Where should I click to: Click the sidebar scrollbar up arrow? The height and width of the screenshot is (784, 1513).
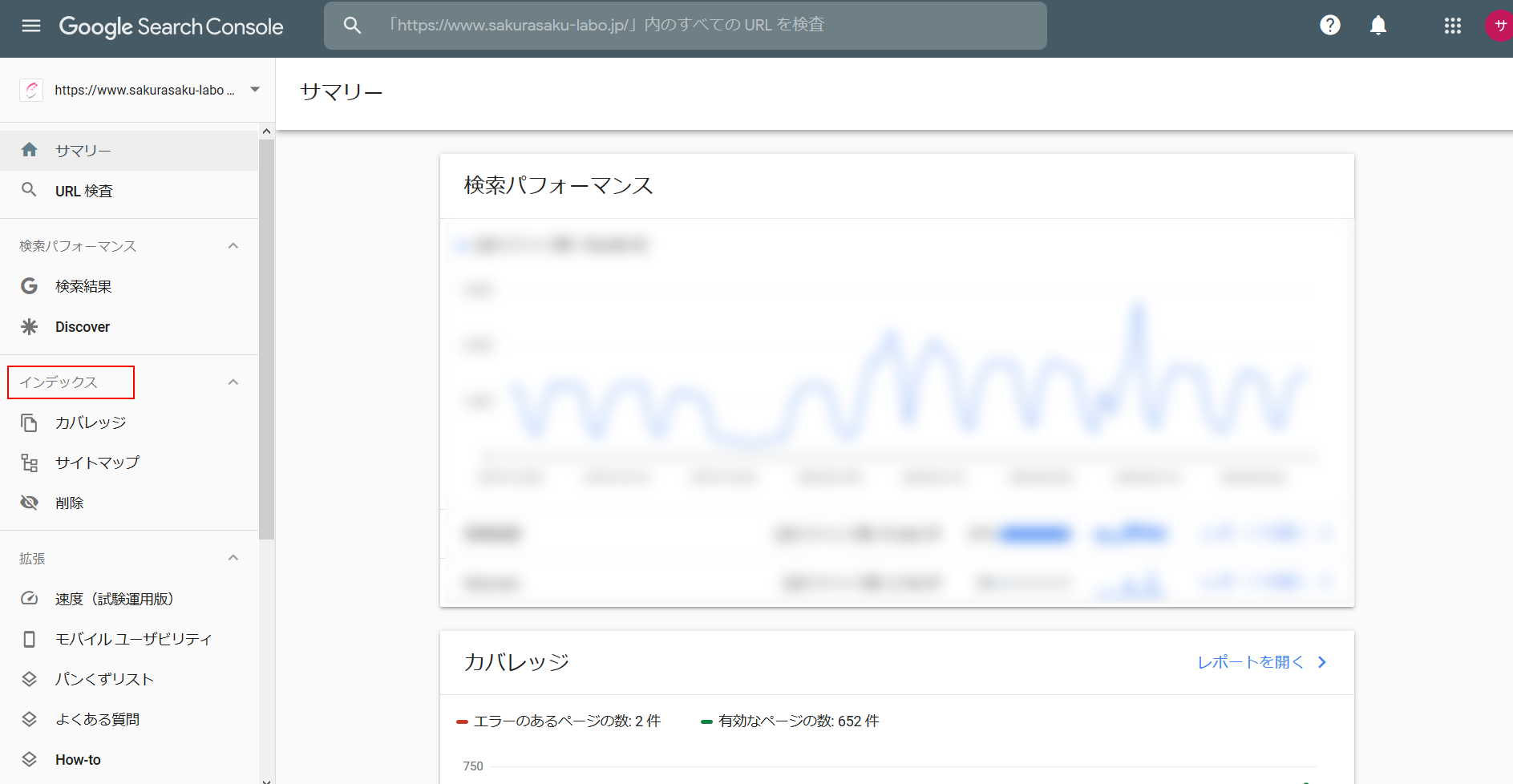click(267, 131)
